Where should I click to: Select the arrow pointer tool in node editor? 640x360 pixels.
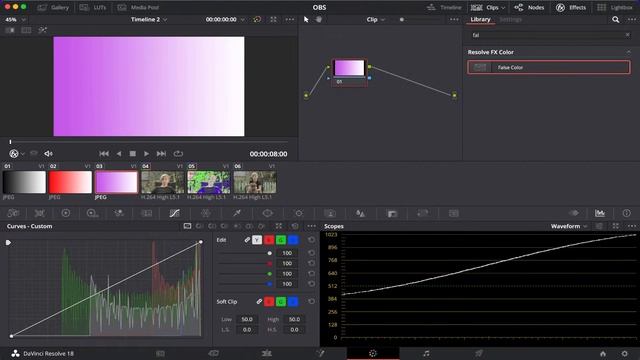[x=306, y=19]
